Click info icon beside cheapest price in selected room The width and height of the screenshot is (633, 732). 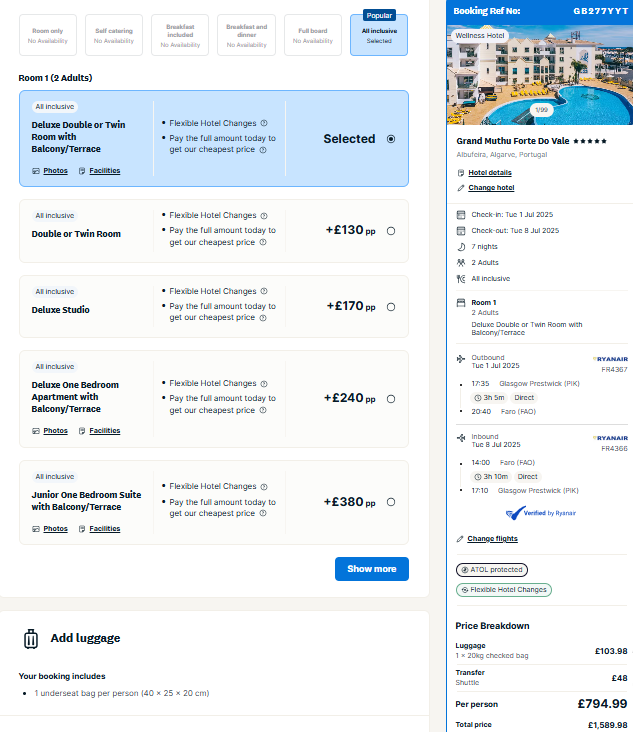pyautogui.click(x=263, y=150)
